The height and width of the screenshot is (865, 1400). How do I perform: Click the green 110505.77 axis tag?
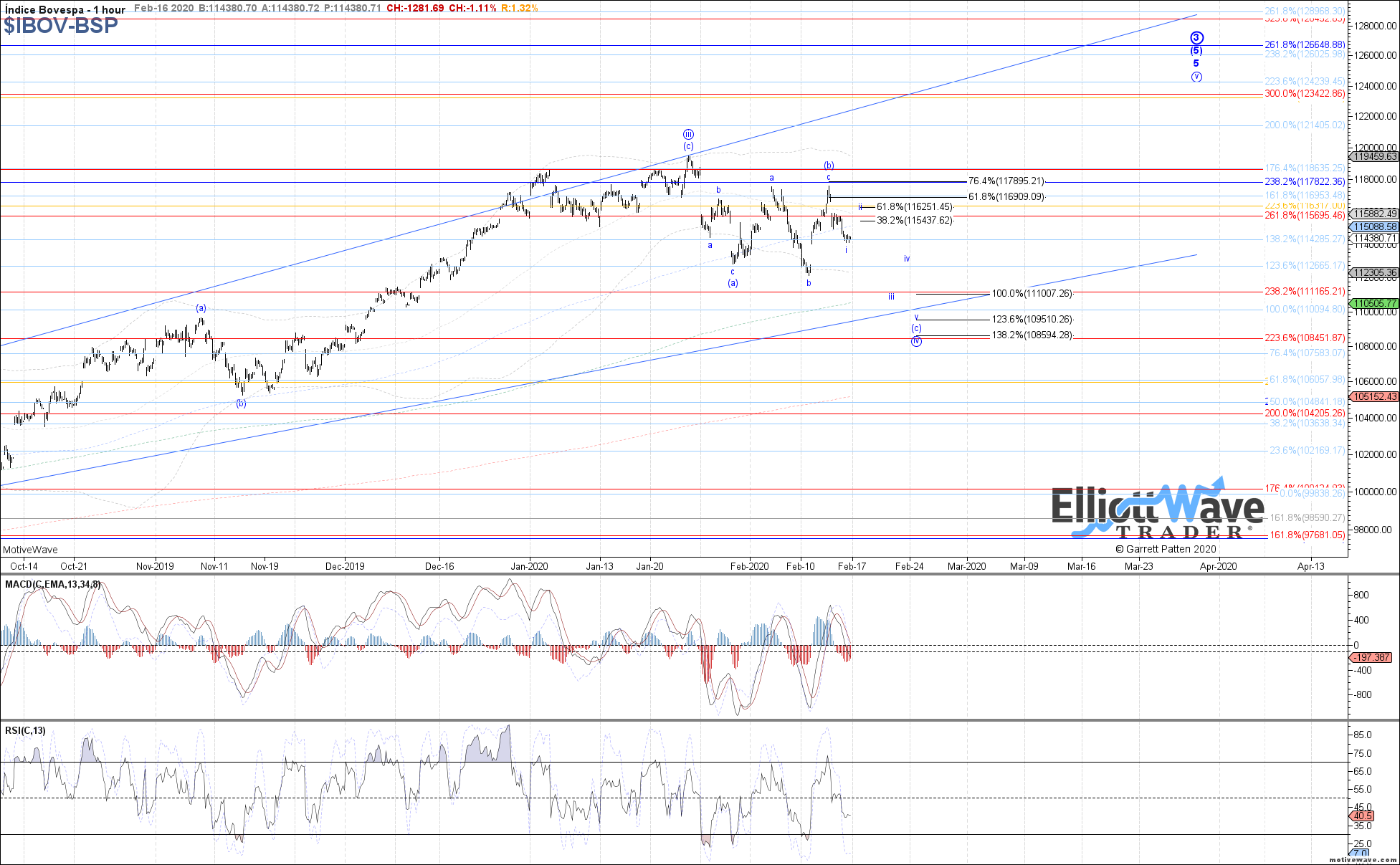1376,304
